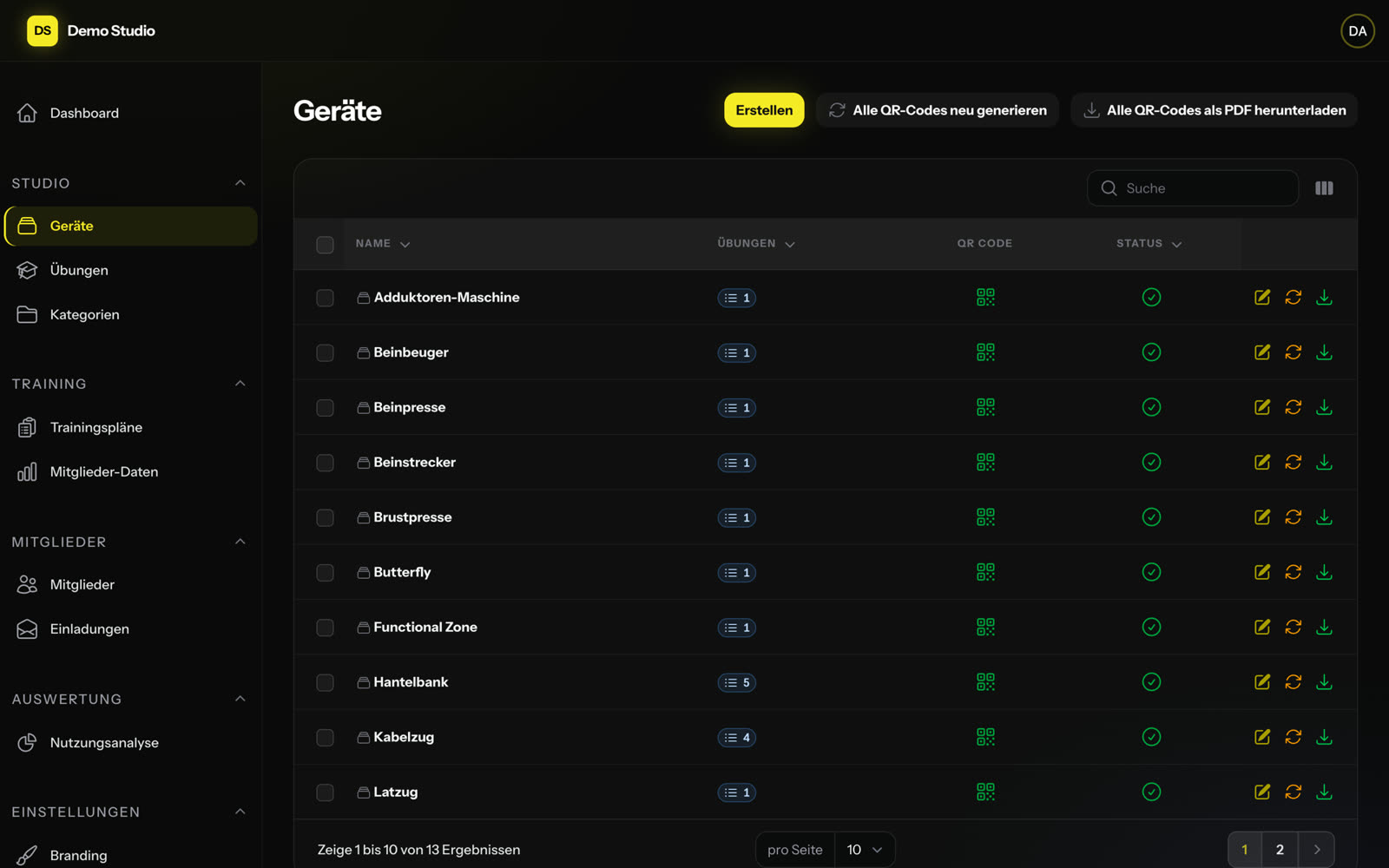This screenshot has width=1389, height=868.
Task: Download QR code for Beinpresse
Action: pyautogui.click(x=1324, y=407)
